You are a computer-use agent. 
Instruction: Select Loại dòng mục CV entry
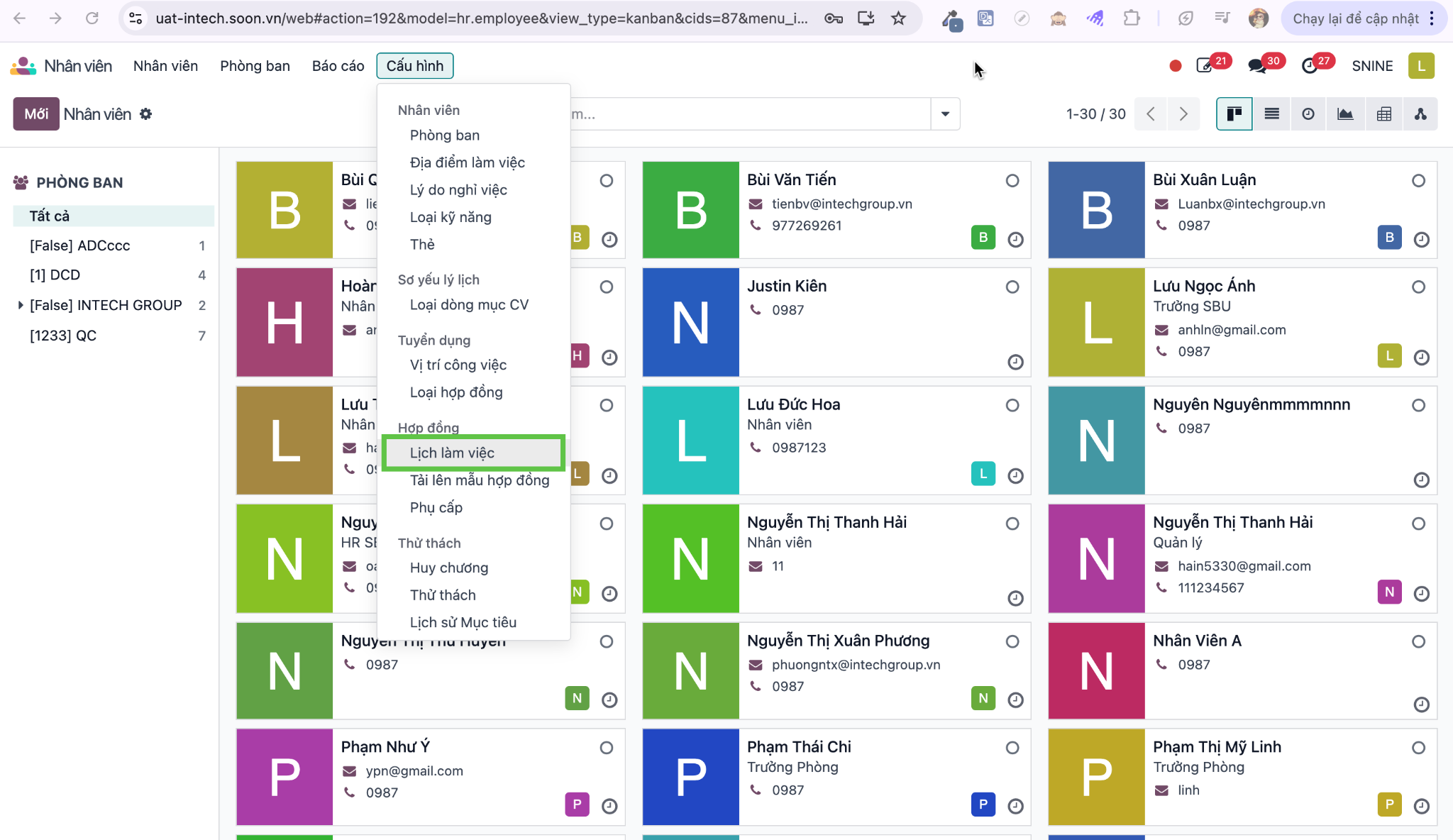pyautogui.click(x=469, y=305)
